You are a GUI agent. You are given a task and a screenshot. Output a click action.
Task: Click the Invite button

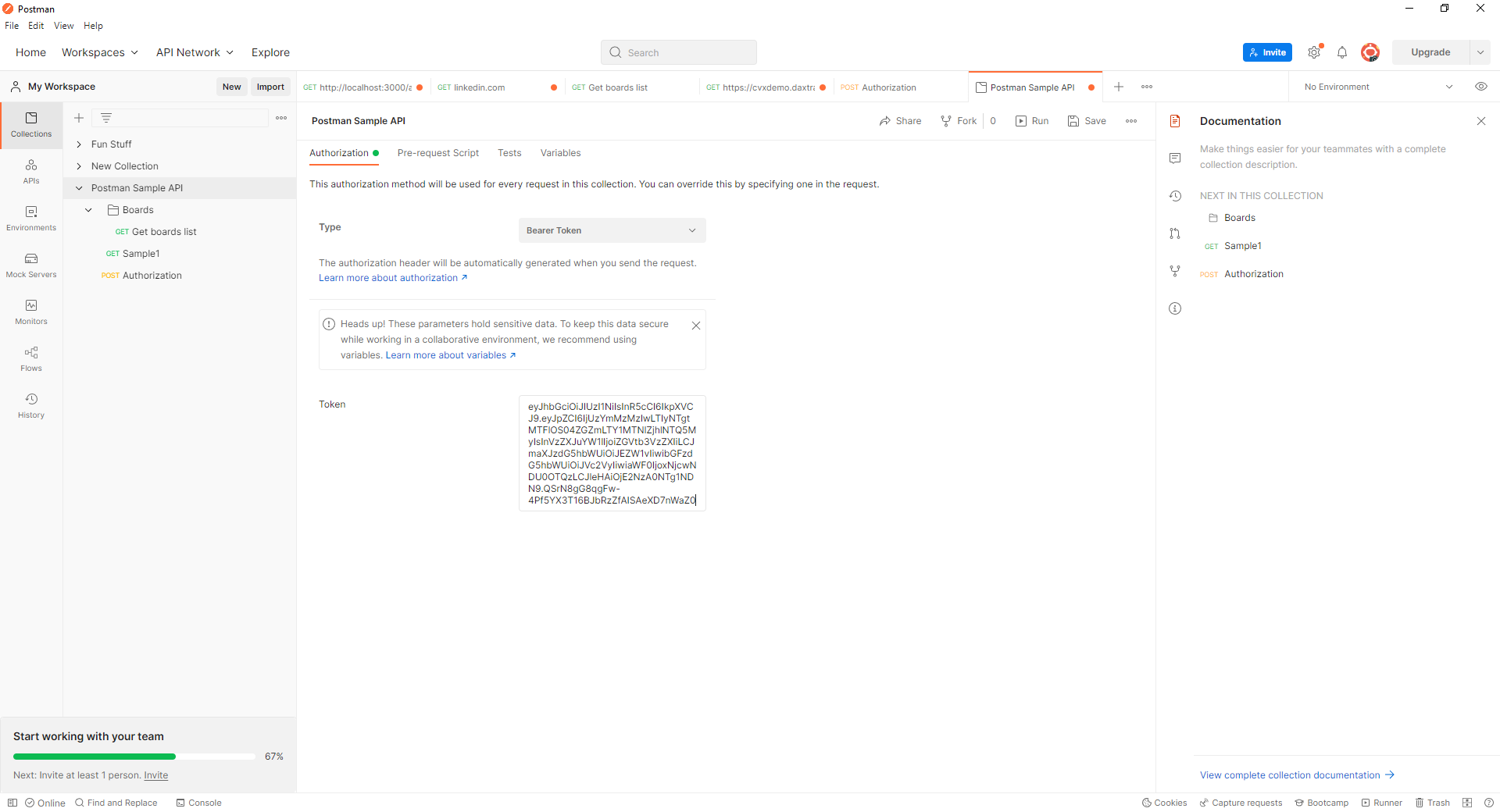point(1267,52)
